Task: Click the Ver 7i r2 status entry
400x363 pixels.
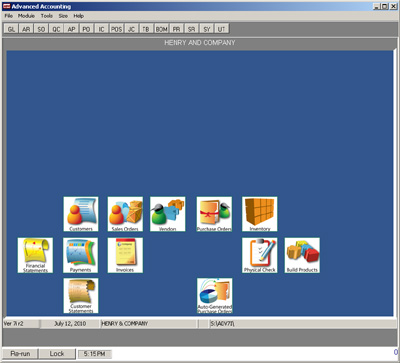Action: coord(21,324)
